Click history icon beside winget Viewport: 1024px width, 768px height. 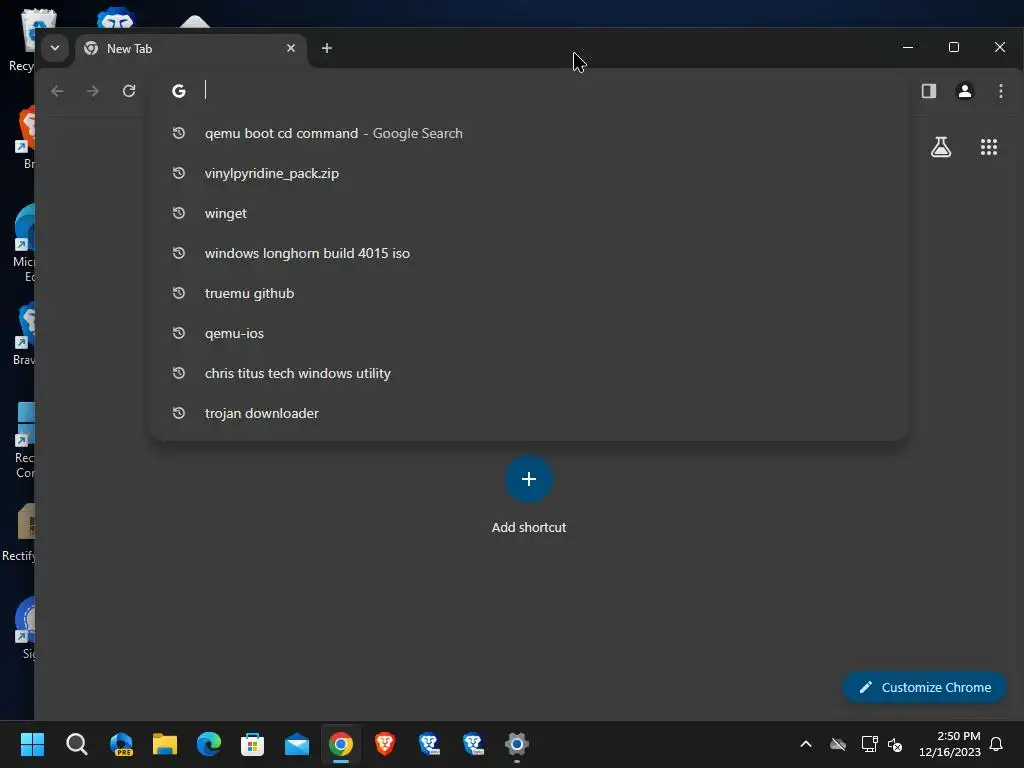tap(178, 213)
